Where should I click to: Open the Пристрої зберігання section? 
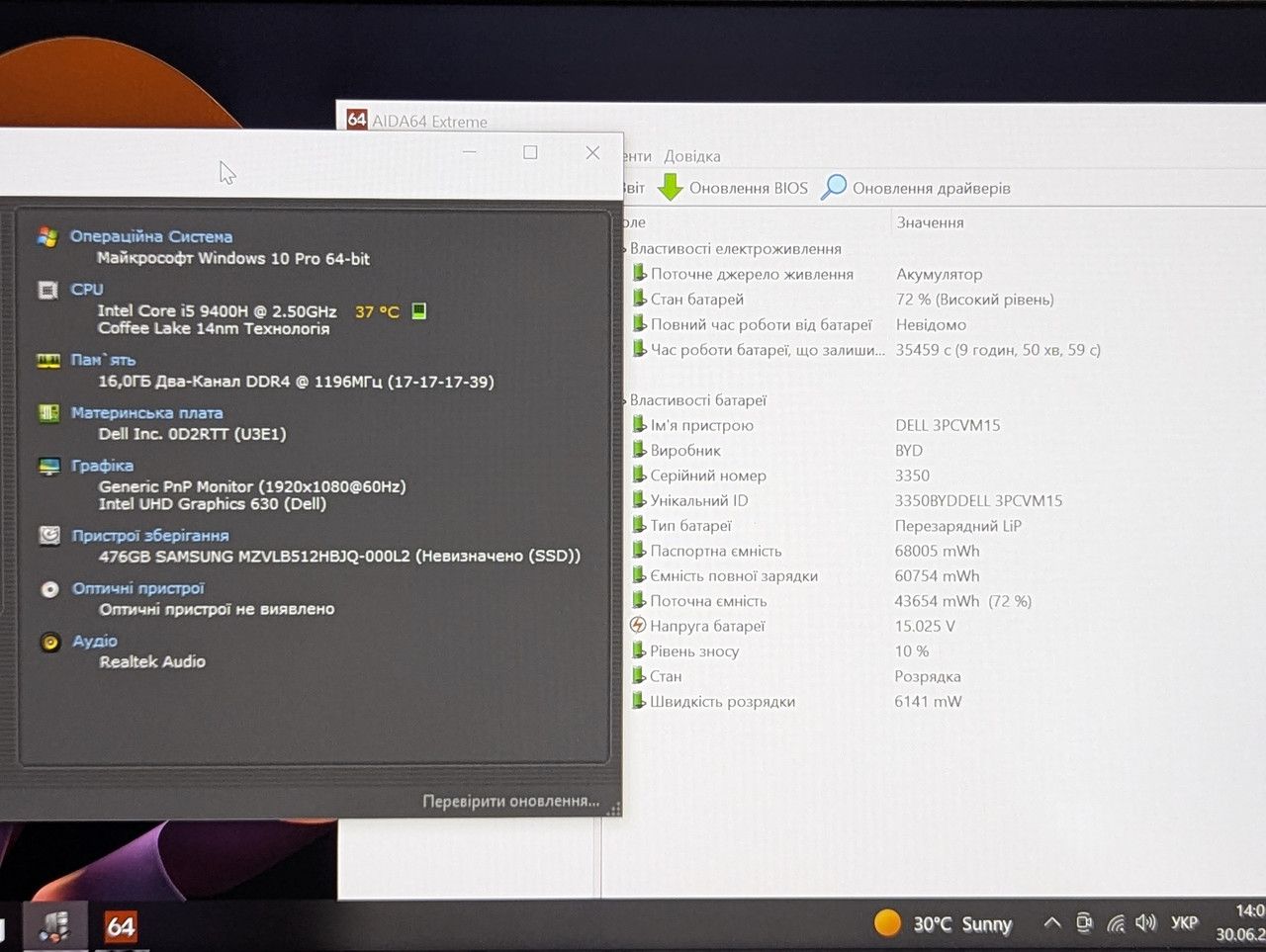(150, 535)
